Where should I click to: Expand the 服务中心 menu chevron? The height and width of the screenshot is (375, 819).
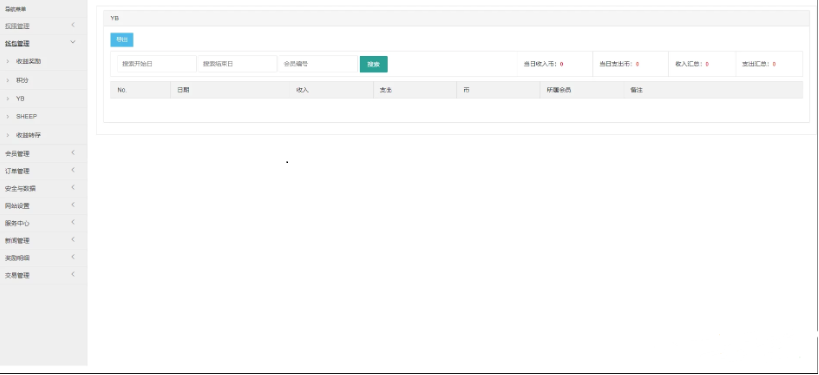[73, 222]
